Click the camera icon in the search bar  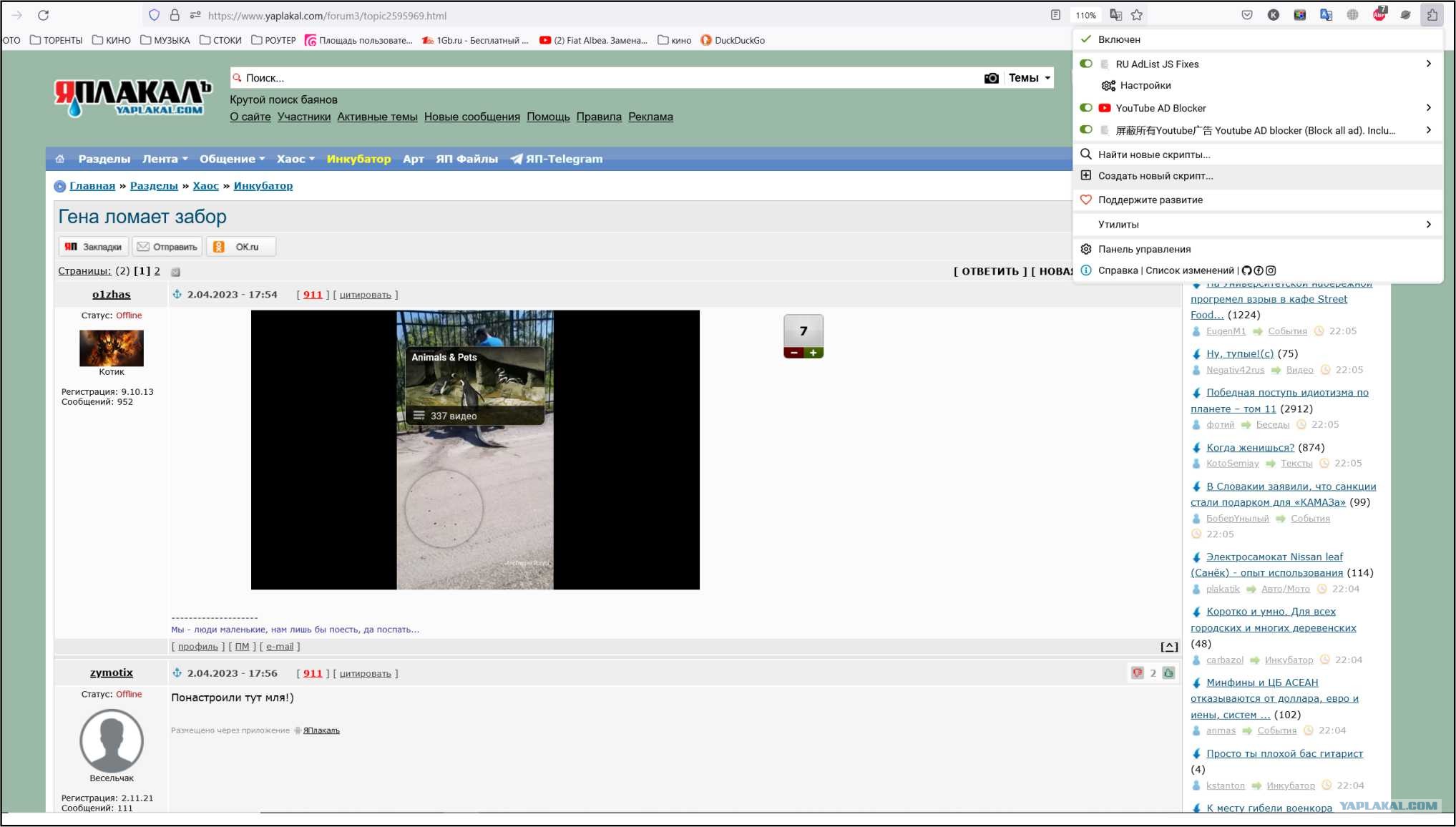click(991, 78)
